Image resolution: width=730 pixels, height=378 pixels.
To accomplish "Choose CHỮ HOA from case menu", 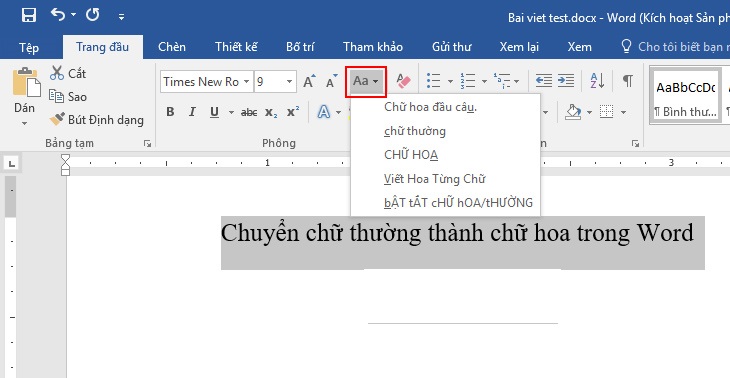I will tap(411, 155).
